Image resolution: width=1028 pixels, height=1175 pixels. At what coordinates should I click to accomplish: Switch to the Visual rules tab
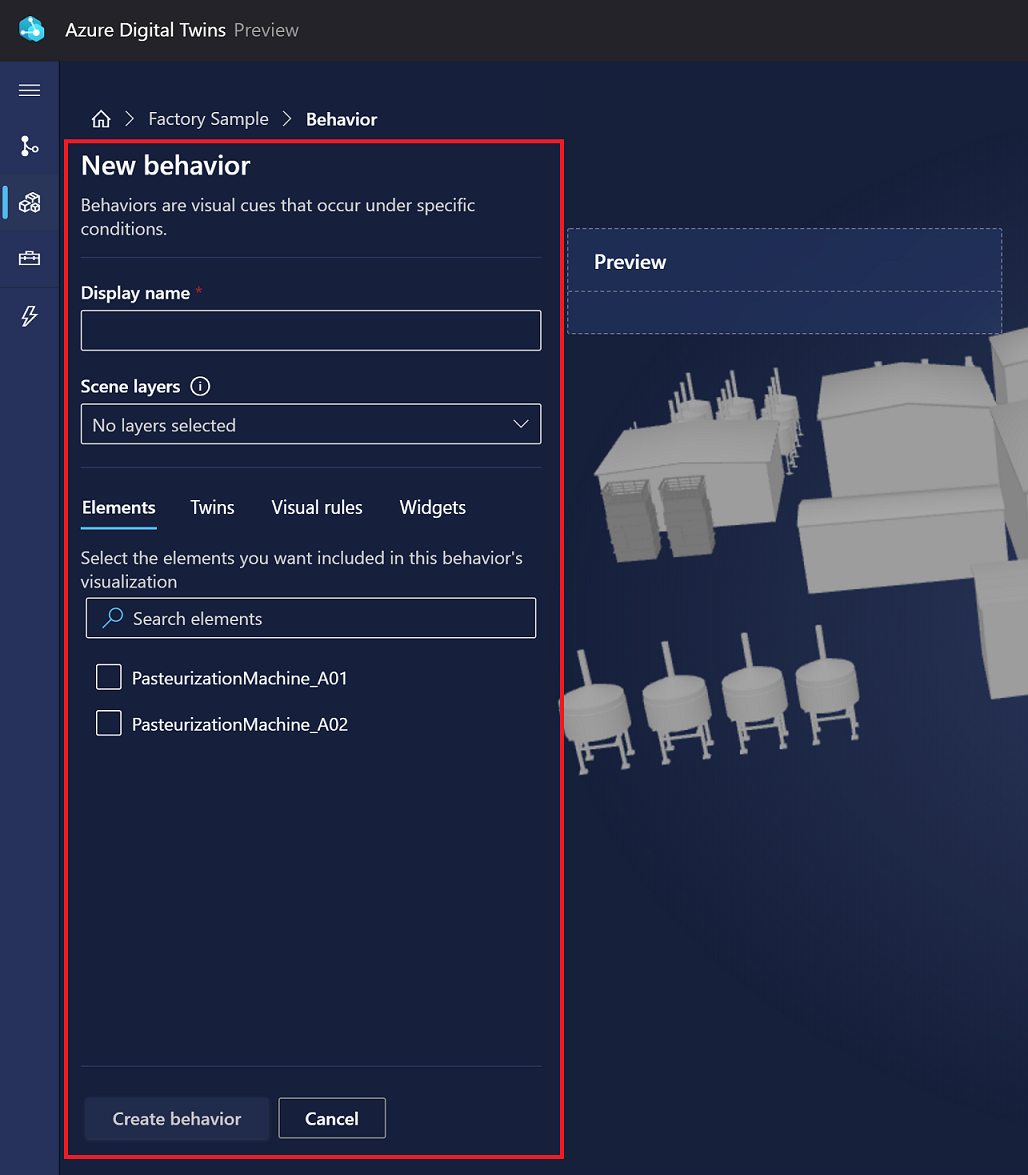tap(317, 508)
